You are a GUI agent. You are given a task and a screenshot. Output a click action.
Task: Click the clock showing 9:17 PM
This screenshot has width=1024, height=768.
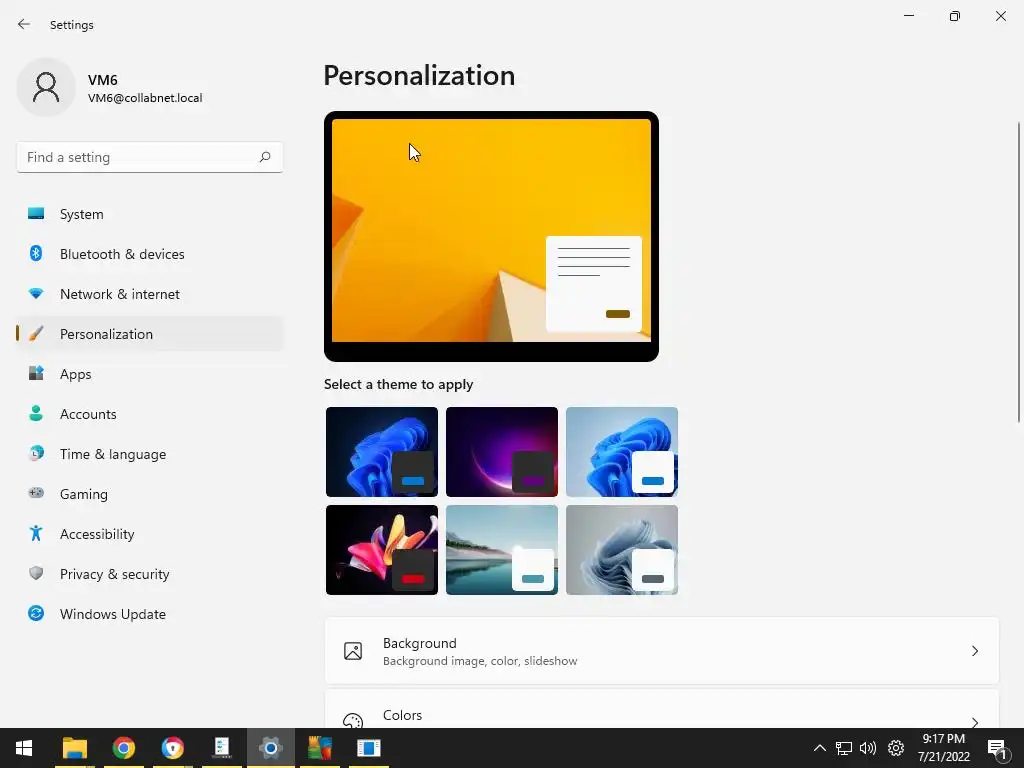[x=944, y=739]
